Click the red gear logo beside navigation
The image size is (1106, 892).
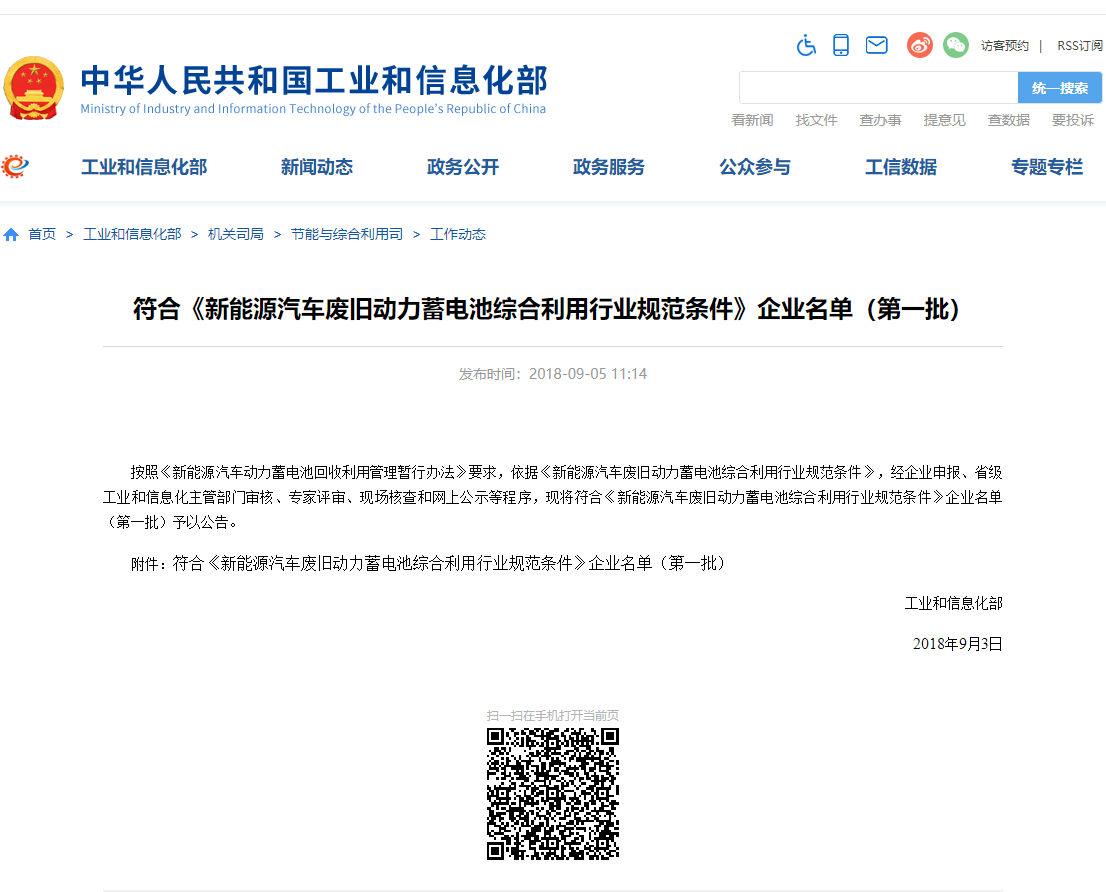(15, 166)
